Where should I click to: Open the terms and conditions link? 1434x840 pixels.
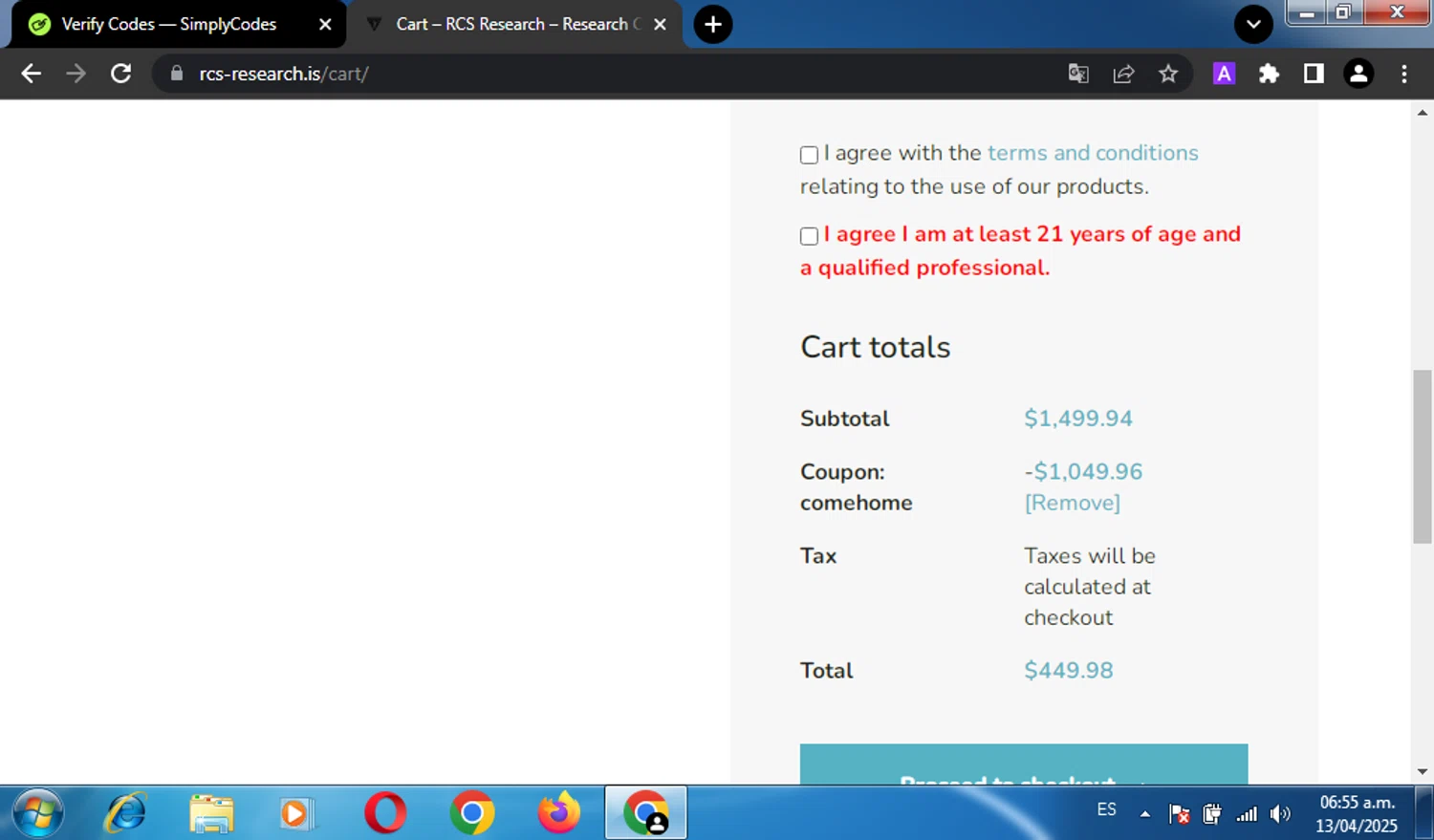1093,153
